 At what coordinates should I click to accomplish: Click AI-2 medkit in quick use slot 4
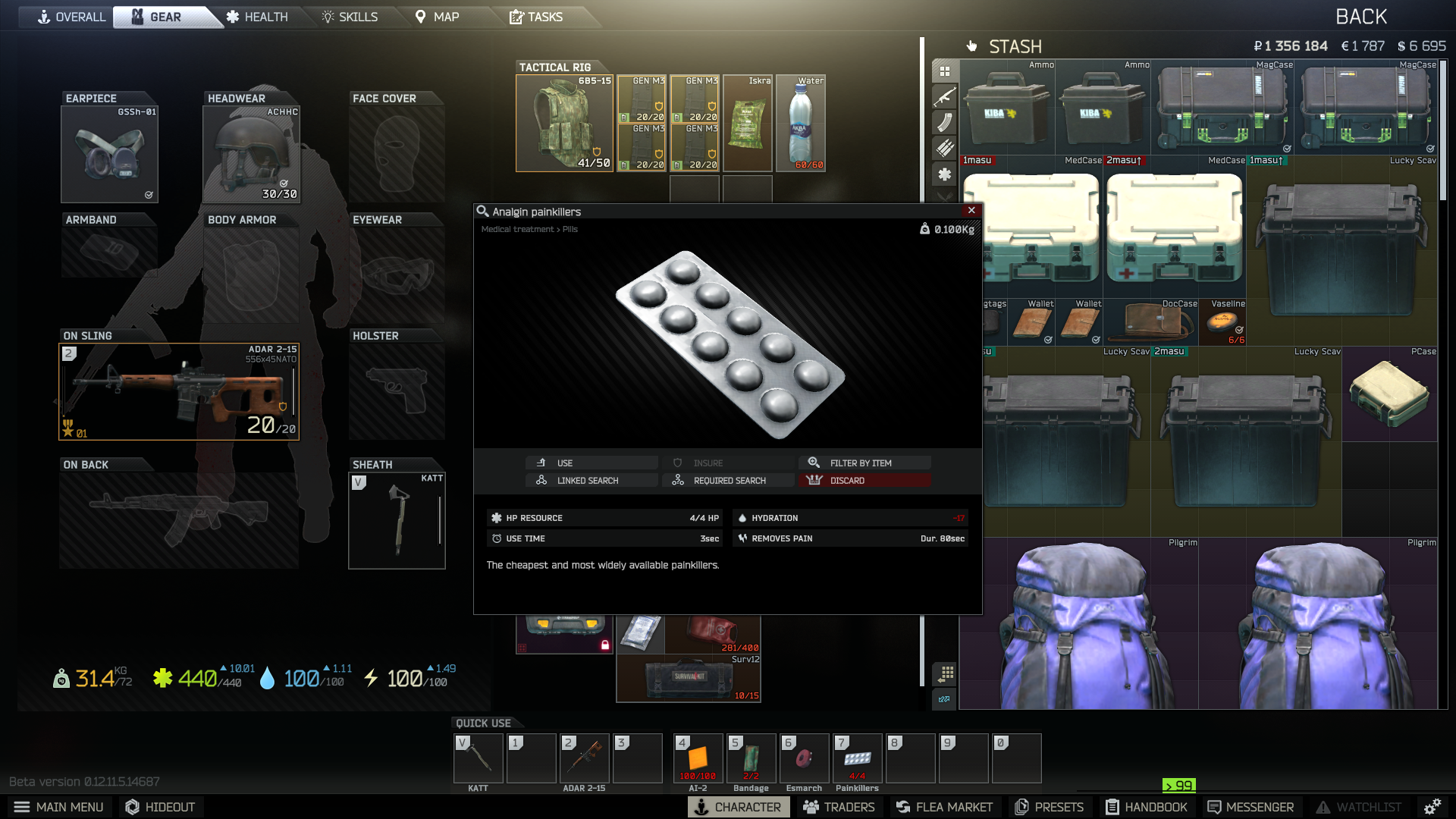(x=698, y=758)
